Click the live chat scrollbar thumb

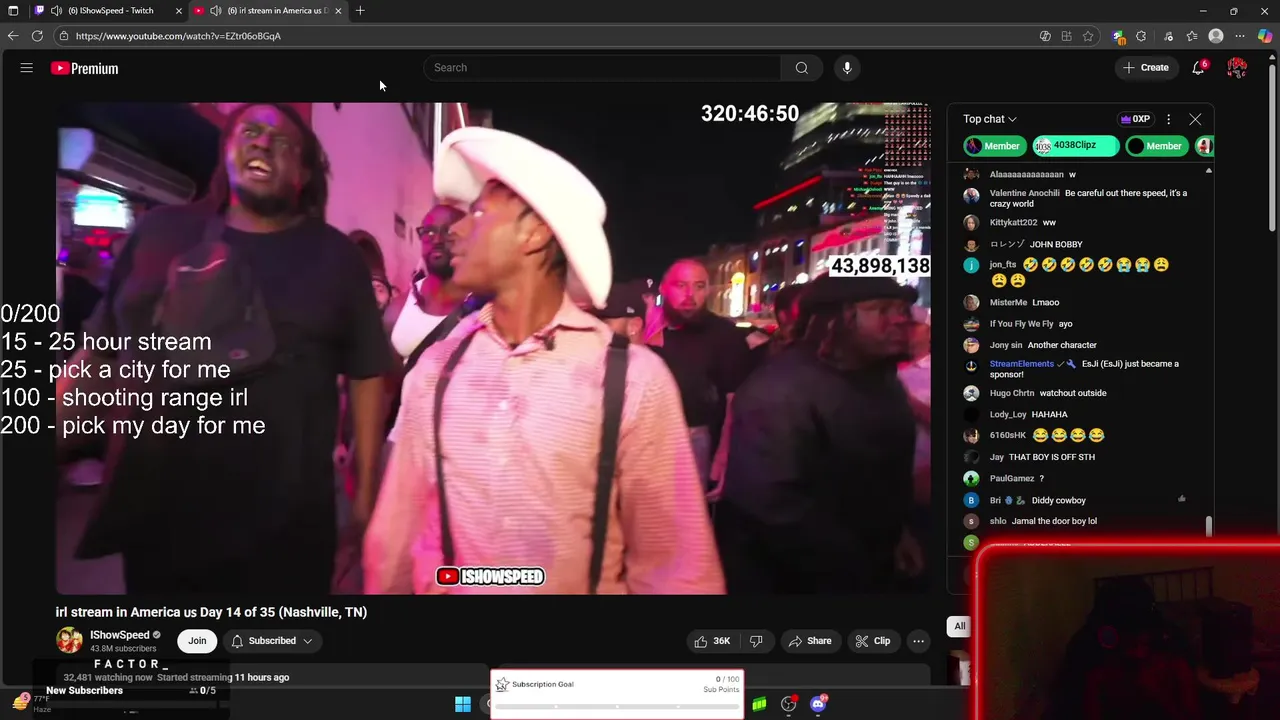[x=1208, y=526]
